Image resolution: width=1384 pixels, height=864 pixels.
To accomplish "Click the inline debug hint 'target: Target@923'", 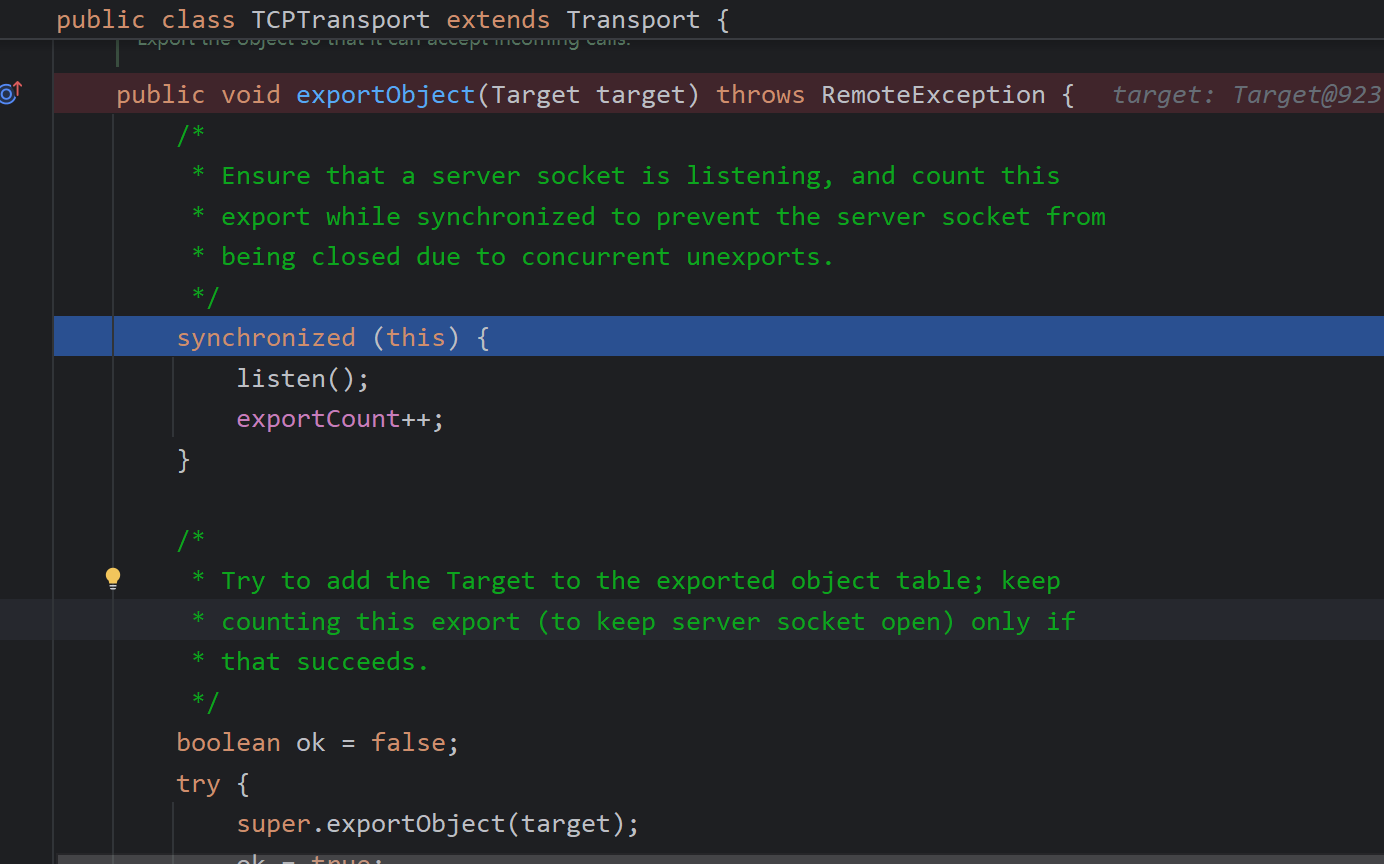I will click(1247, 95).
